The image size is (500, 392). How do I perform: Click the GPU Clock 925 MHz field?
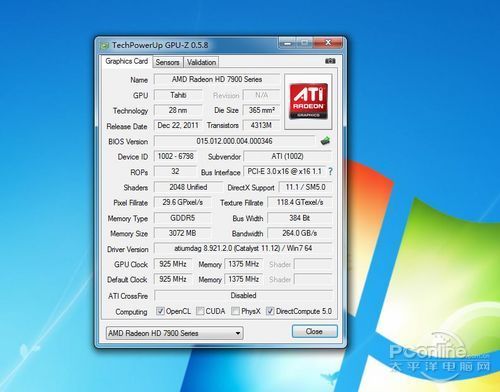173,264
